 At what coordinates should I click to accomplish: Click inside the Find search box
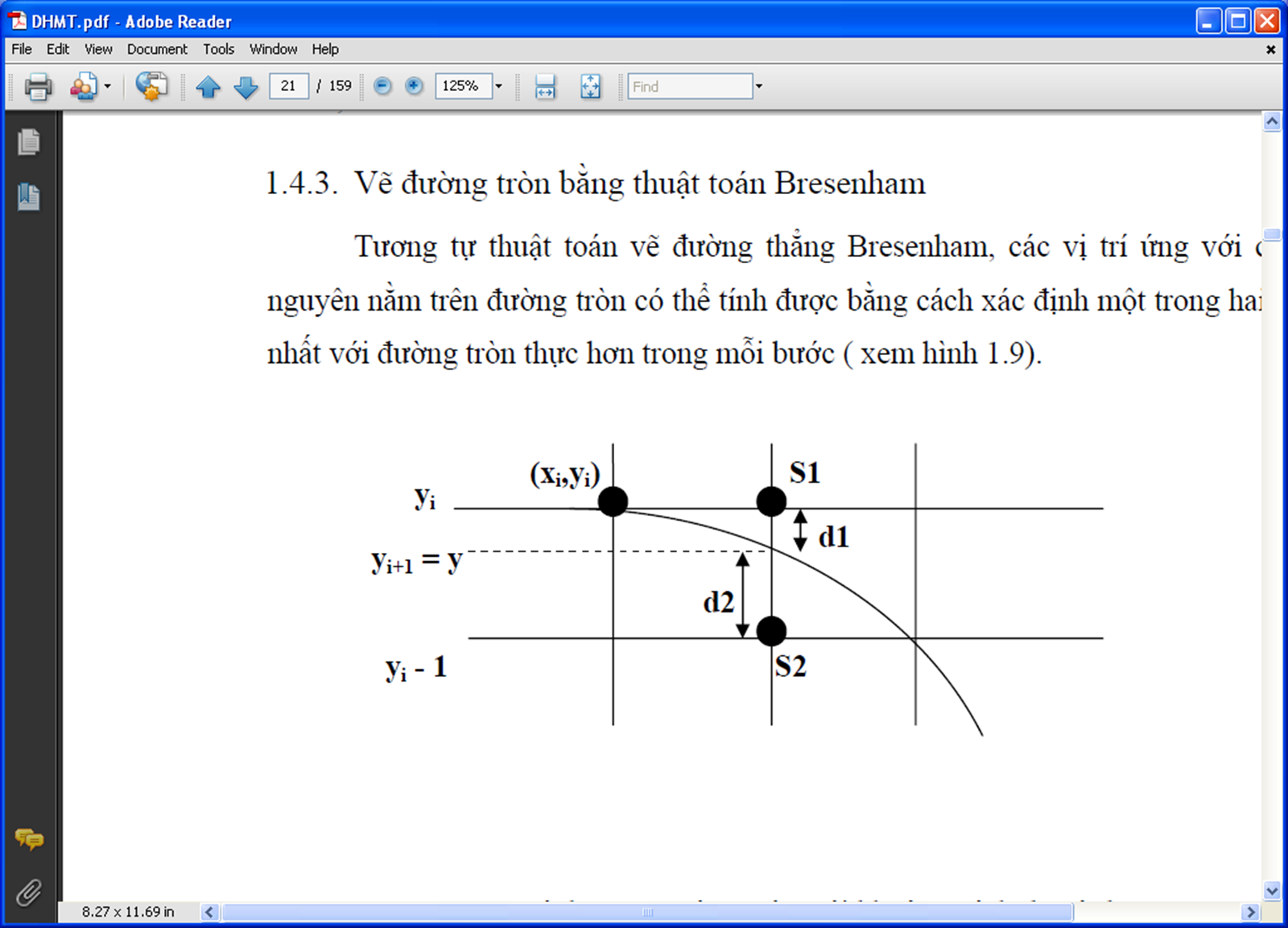(x=690, y=86)
